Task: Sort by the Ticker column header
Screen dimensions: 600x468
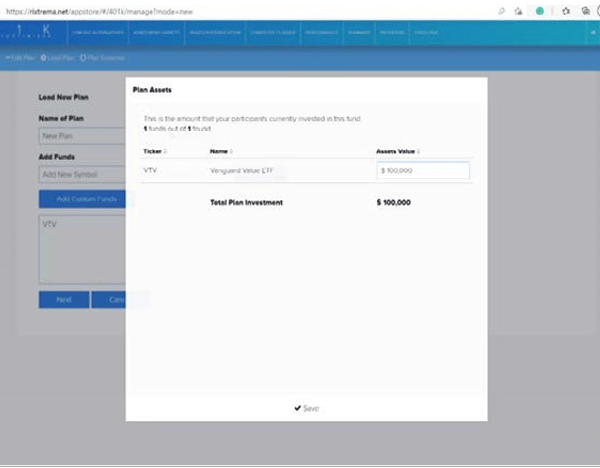Action: tap(154, 151)
